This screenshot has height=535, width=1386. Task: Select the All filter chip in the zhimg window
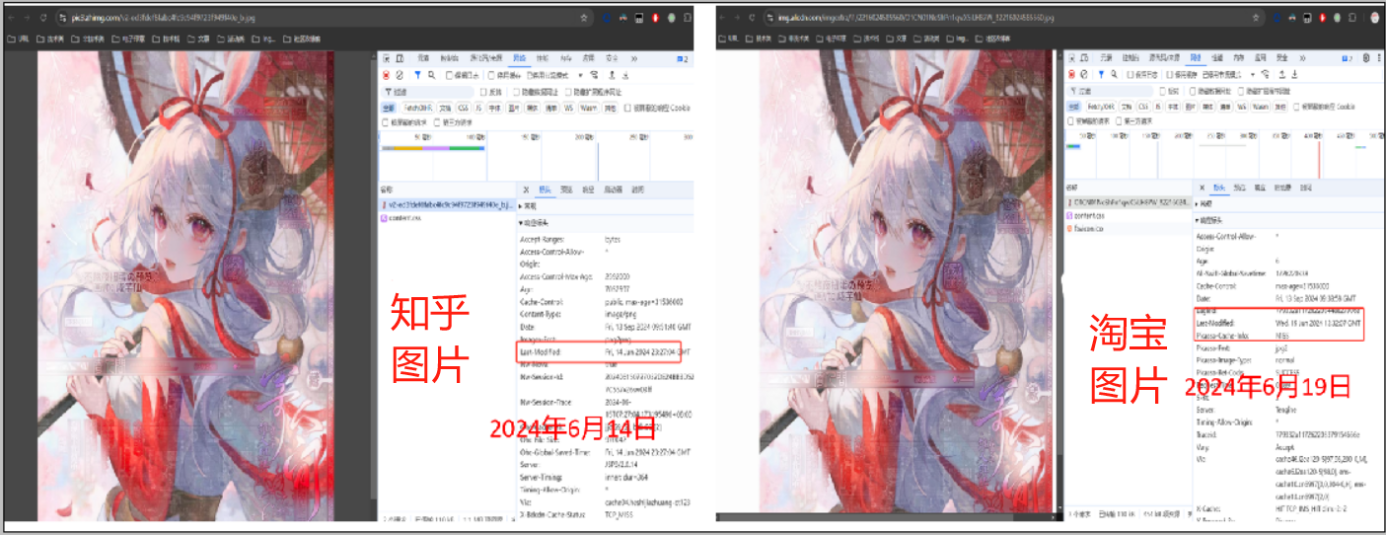pos(388,108)
